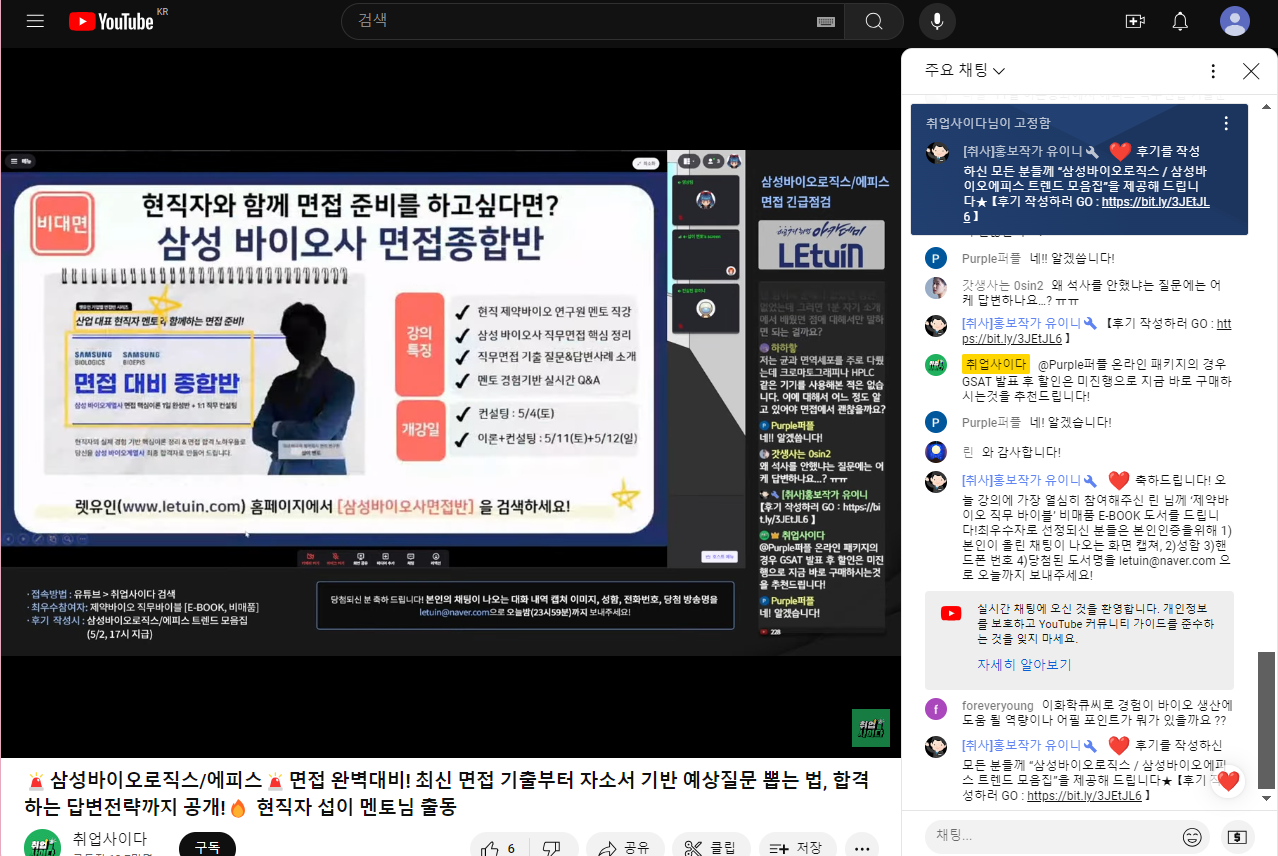Screen dimensions: 1278x856
Task: Click the 공유 share button
Action: [x=625, y=848]
